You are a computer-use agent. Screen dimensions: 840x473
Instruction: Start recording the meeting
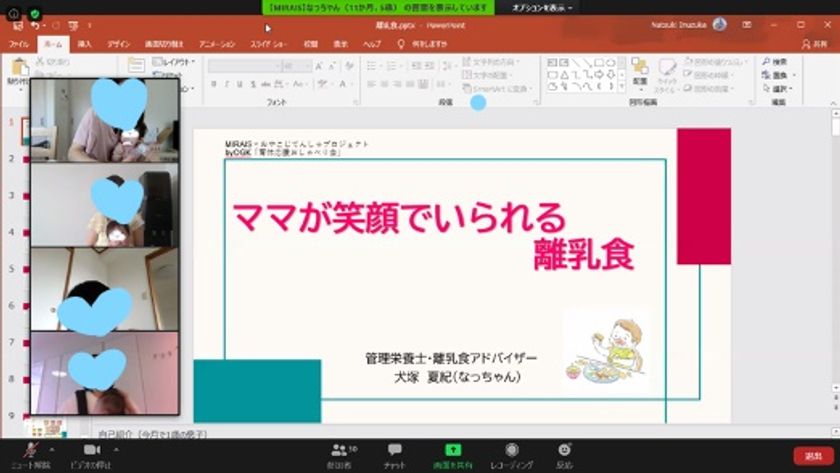[512, 451]
